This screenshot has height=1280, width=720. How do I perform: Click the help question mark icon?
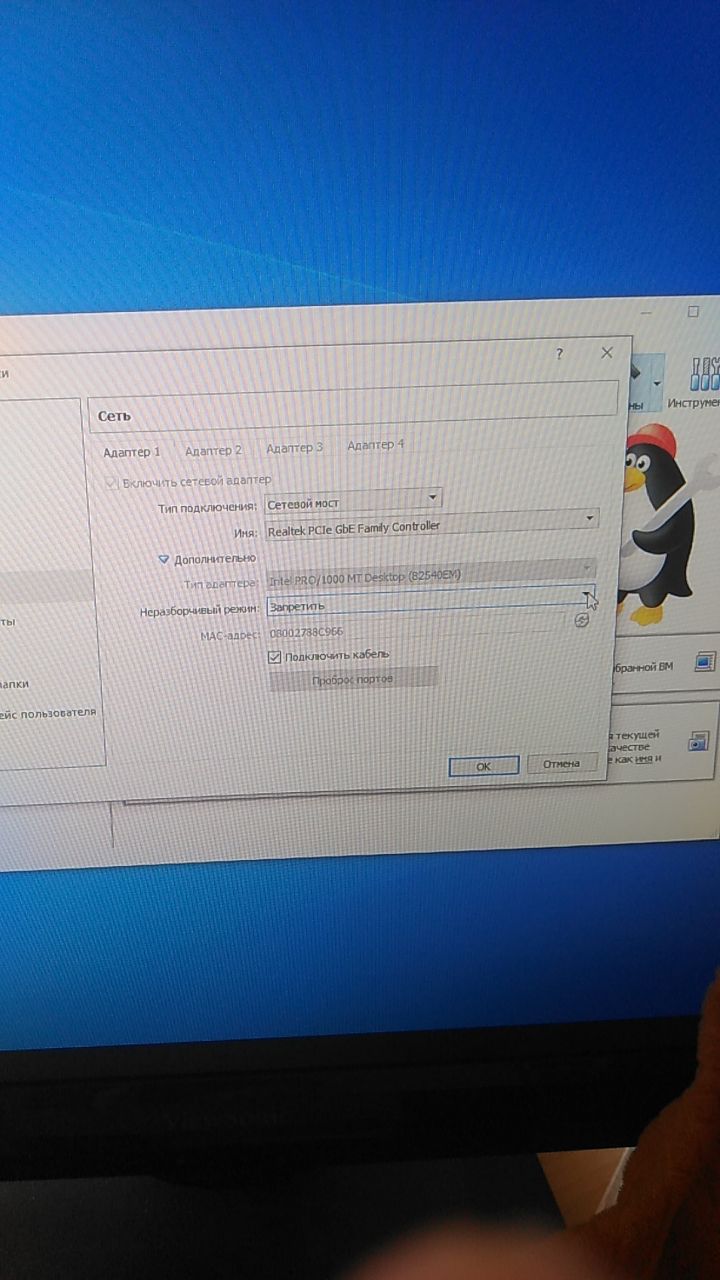pos(560,354)
